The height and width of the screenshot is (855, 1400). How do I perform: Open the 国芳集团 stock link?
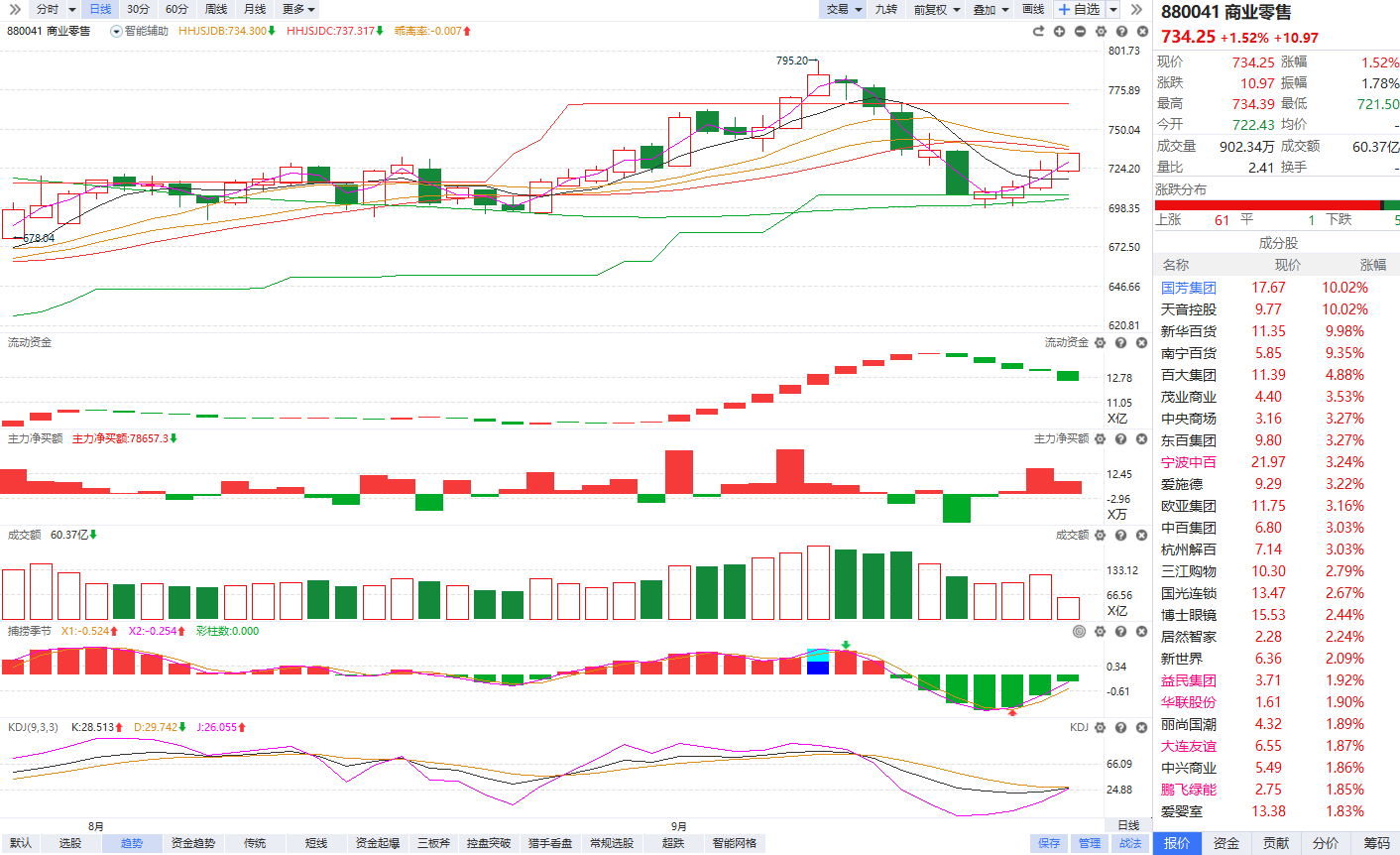(1188, 288)
